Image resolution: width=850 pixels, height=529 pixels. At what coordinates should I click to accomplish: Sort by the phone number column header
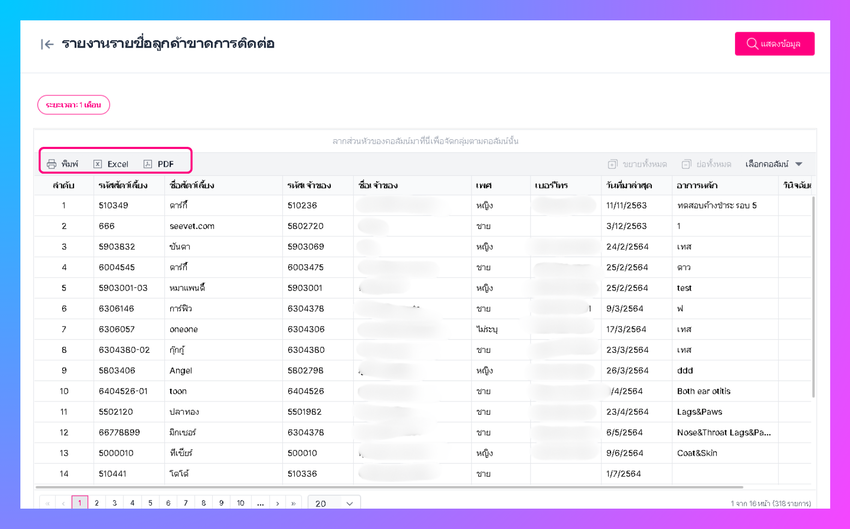[x=565, y=185]
